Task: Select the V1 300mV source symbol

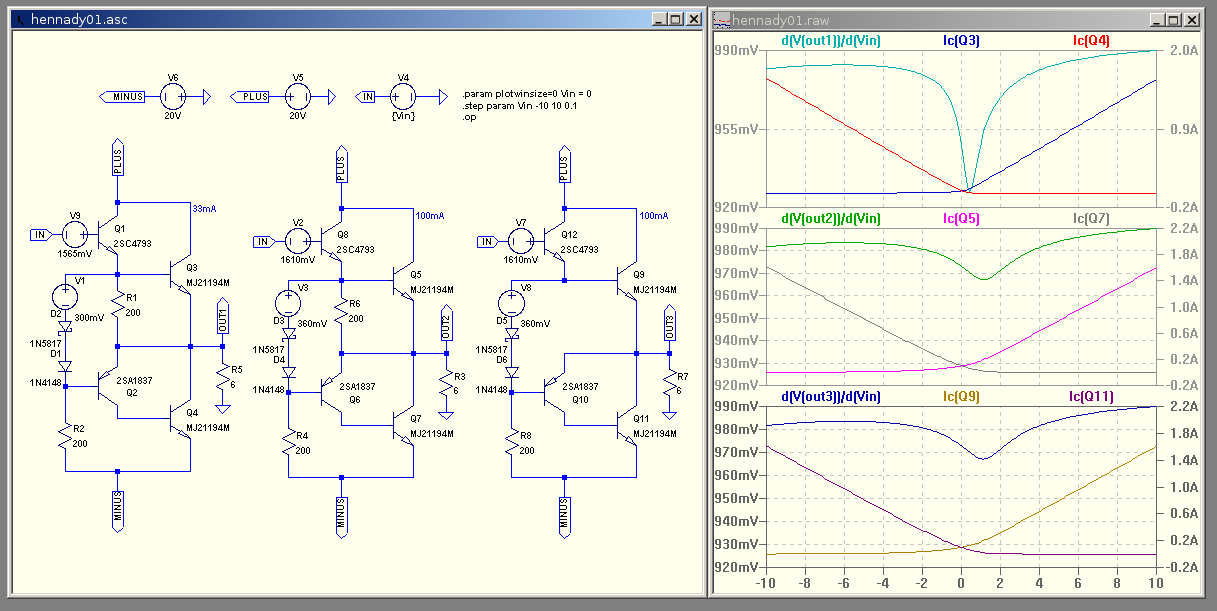Action: (x=66, y=295)
